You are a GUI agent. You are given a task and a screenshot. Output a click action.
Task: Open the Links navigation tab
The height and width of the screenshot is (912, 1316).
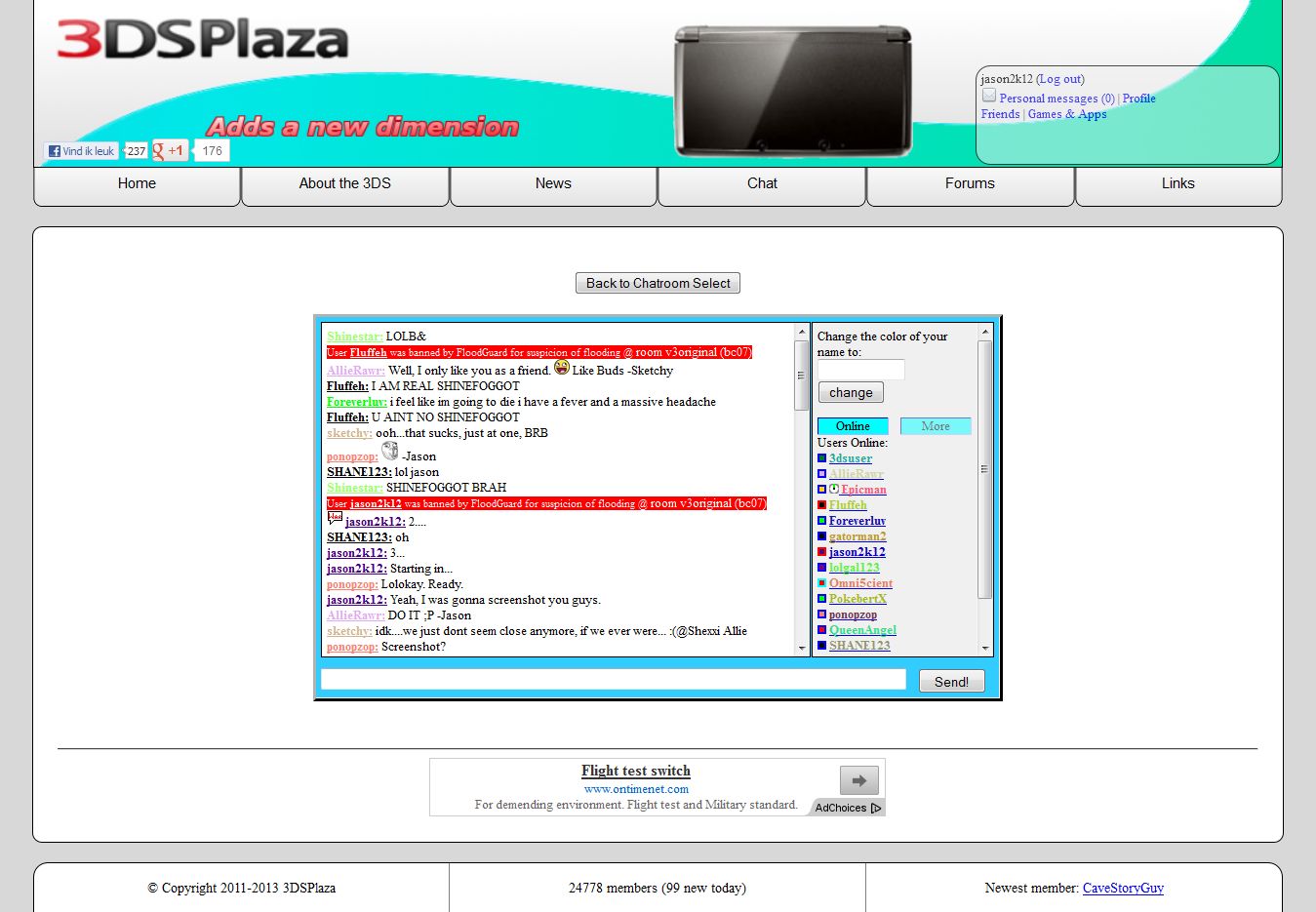click(x=1178, y=186)
